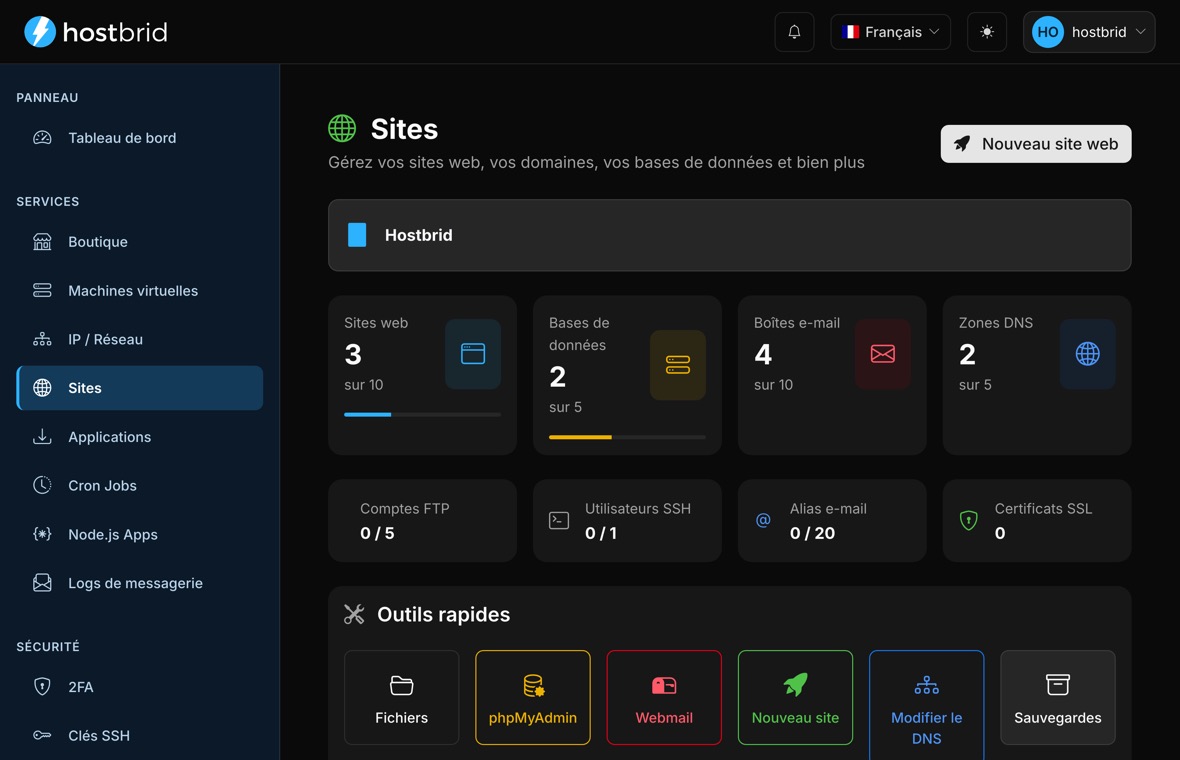Open Boutique in sidebar
This screenshot has height=760, width=1180.
[140, 242]
